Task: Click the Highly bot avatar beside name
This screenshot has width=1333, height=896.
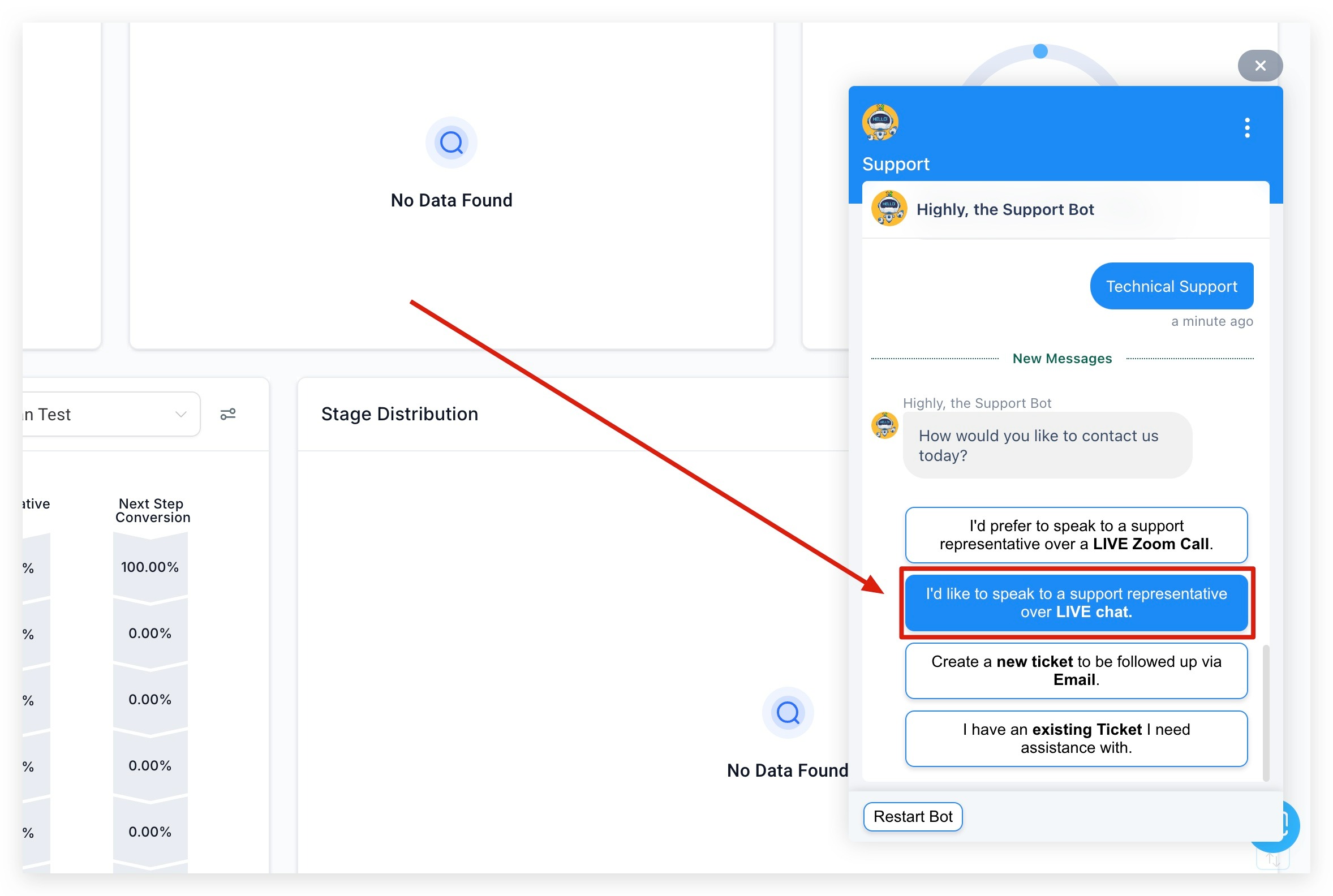Action: tap(888, 209)
